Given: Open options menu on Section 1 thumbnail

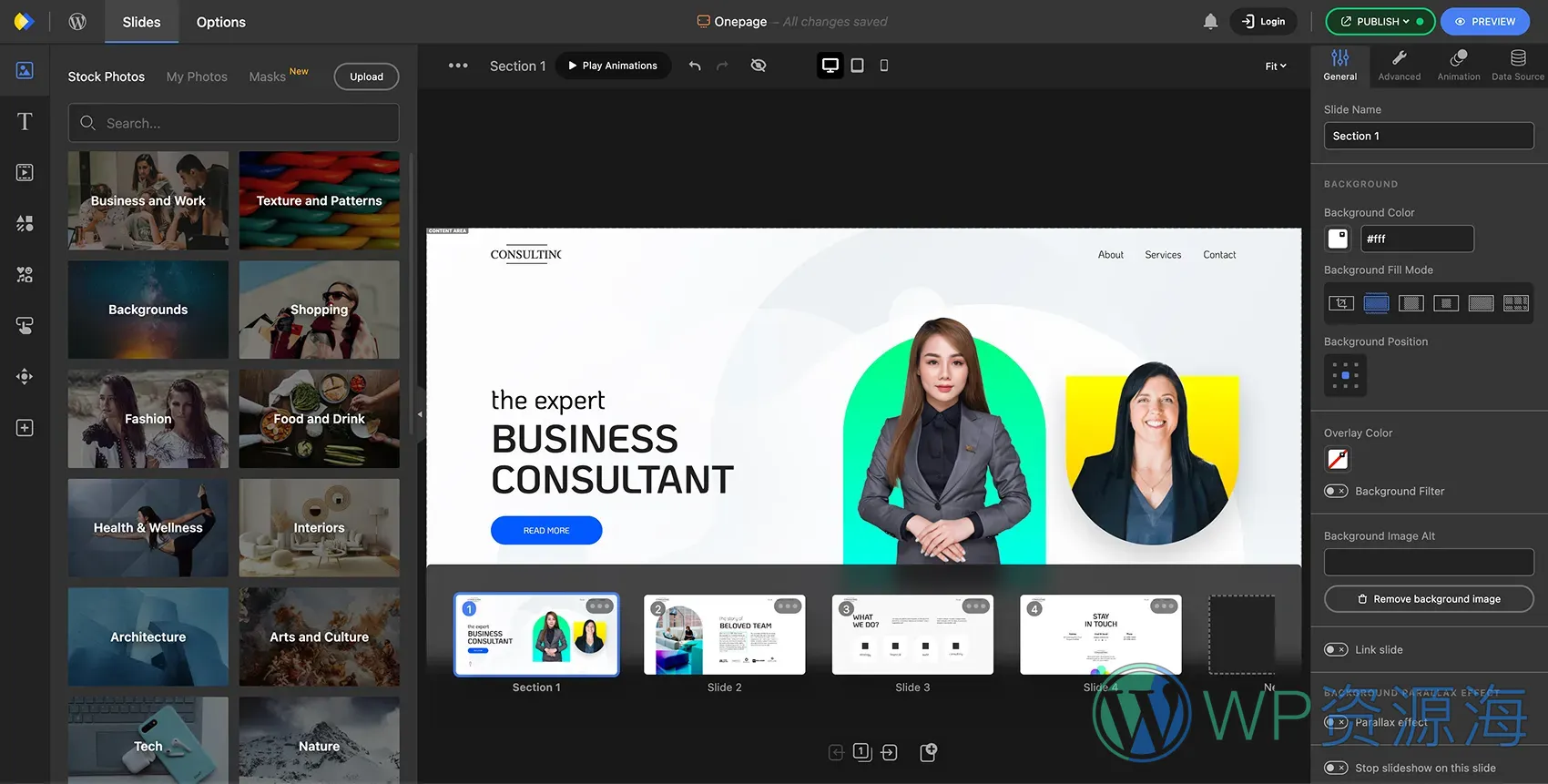Looking at the screenshot, I should (599, 606).
